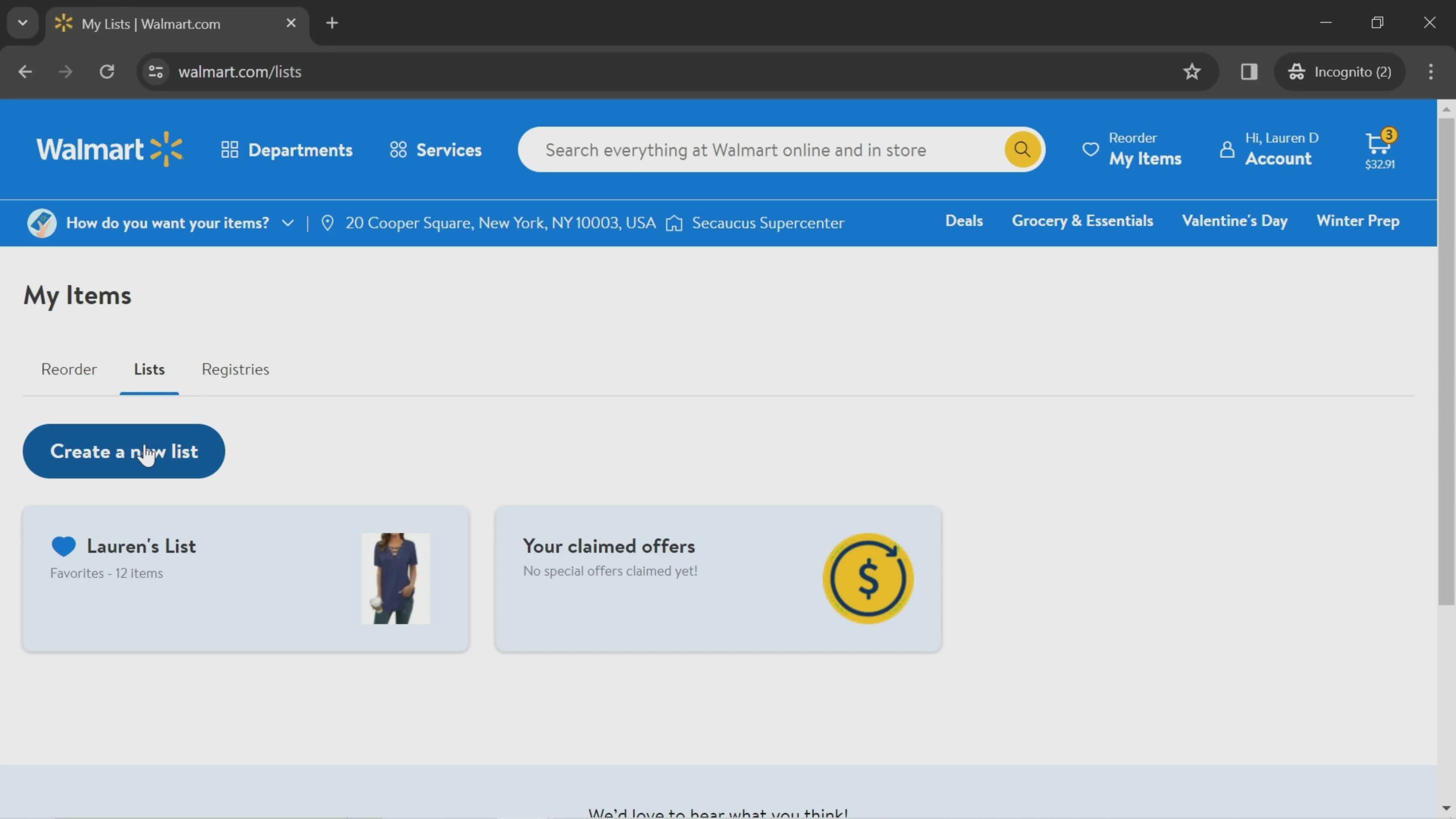Open the tab search dropdown arrow
This screenshot has height=819, width=1456.
point(23,23)
